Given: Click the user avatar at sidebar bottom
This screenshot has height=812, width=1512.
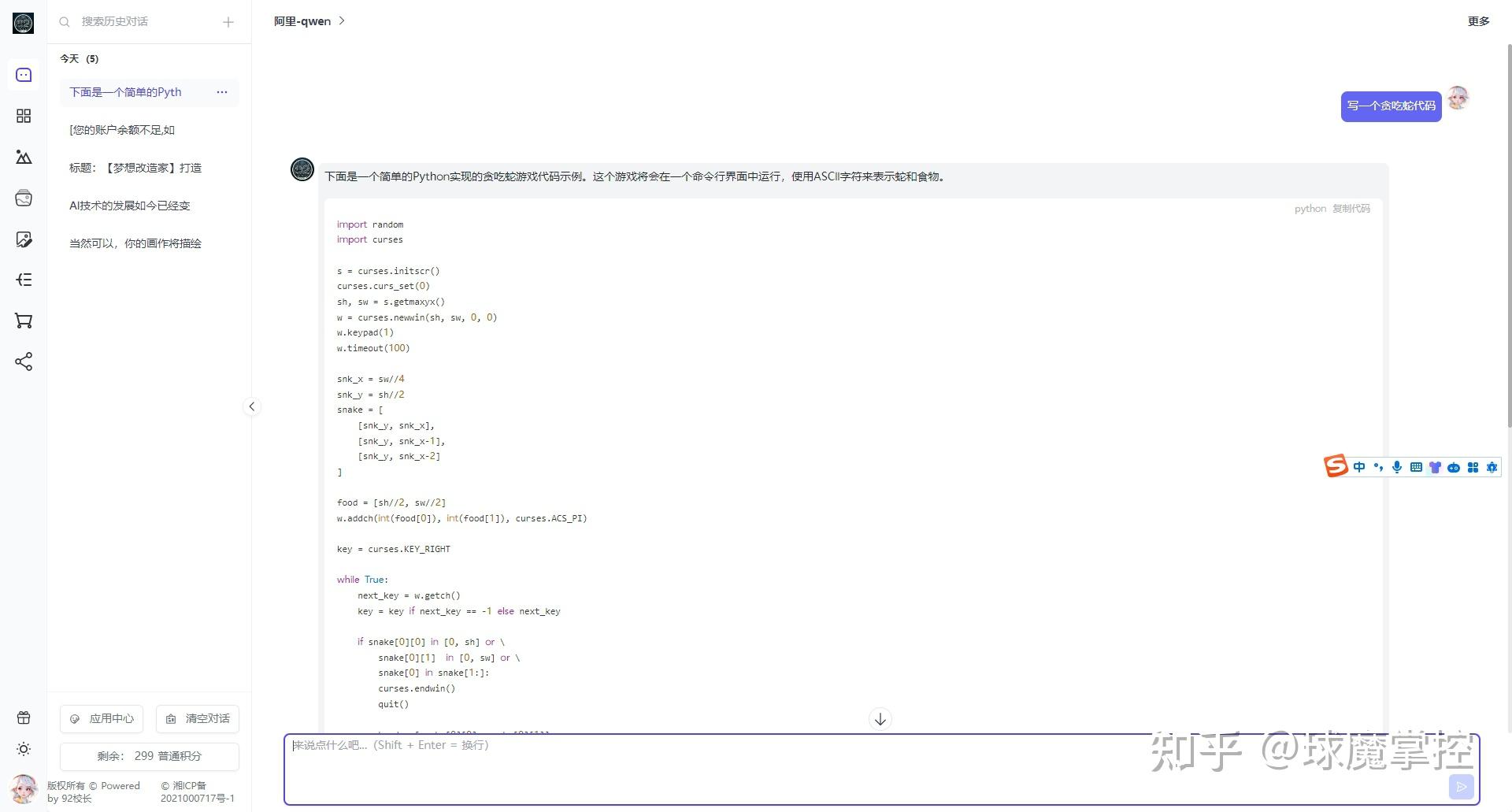Looking at the screenshot, I should tap(24, 788).
